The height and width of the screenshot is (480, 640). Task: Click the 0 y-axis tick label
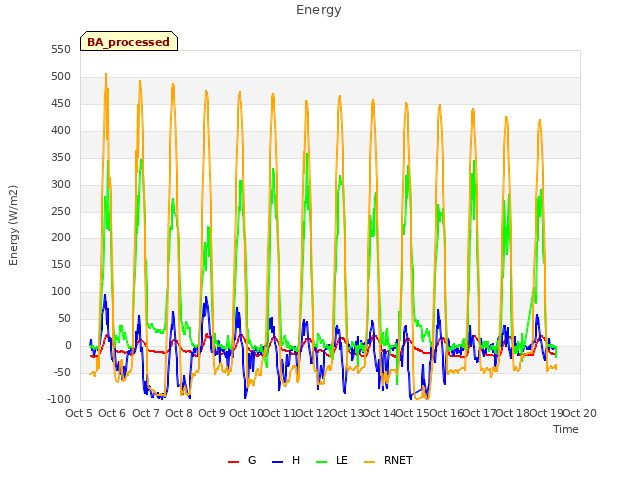point(68,345)
